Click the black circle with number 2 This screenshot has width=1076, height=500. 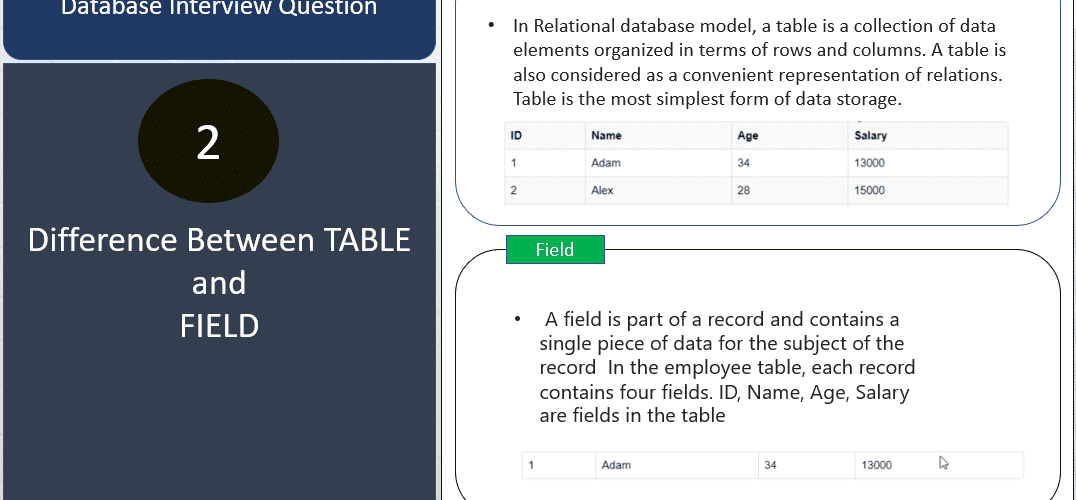point(208,141)
